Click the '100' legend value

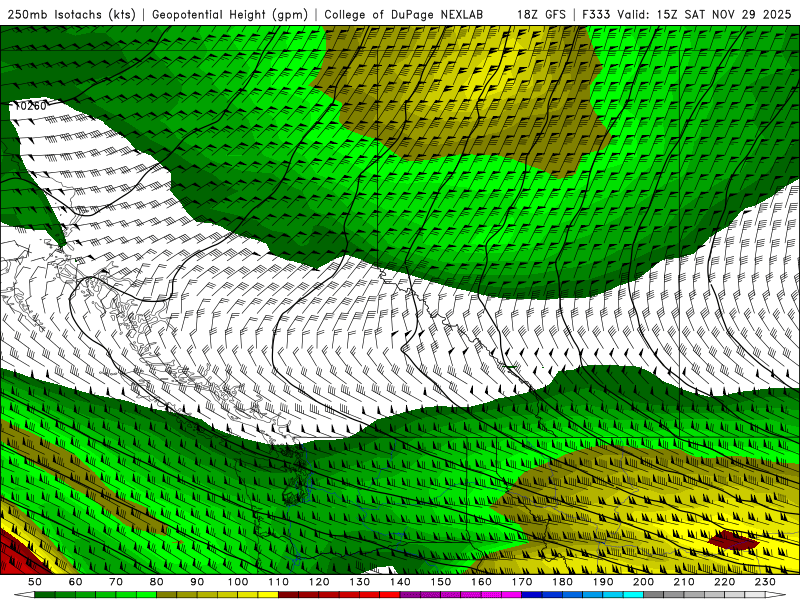point(238,582)
